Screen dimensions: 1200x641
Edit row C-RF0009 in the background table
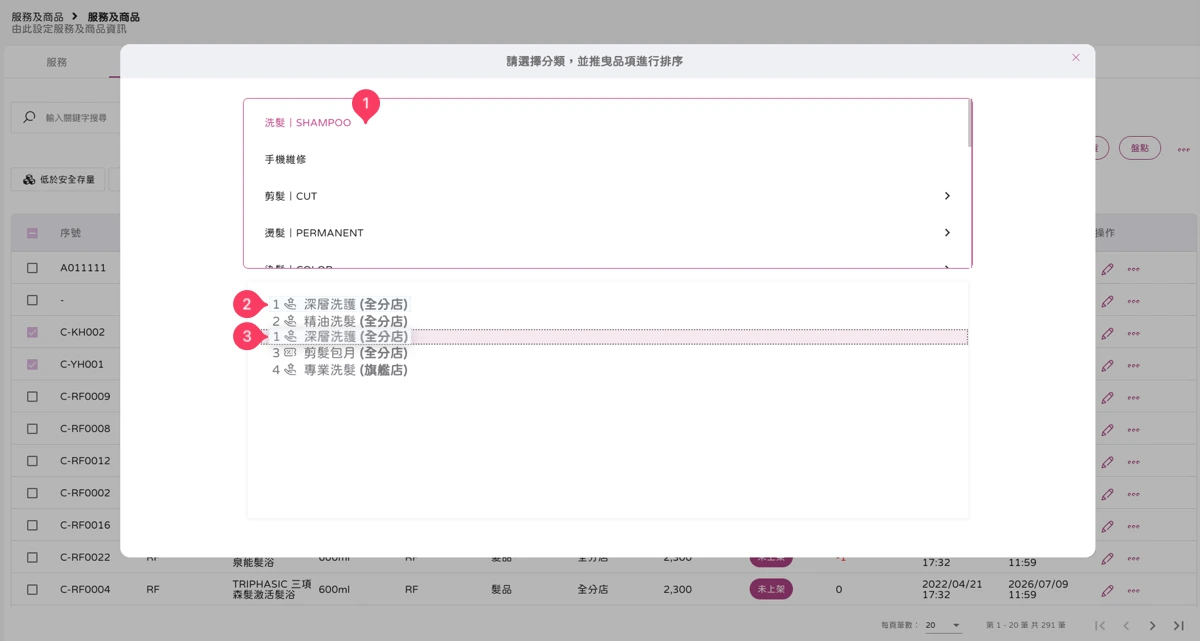tap(1107, 397)
